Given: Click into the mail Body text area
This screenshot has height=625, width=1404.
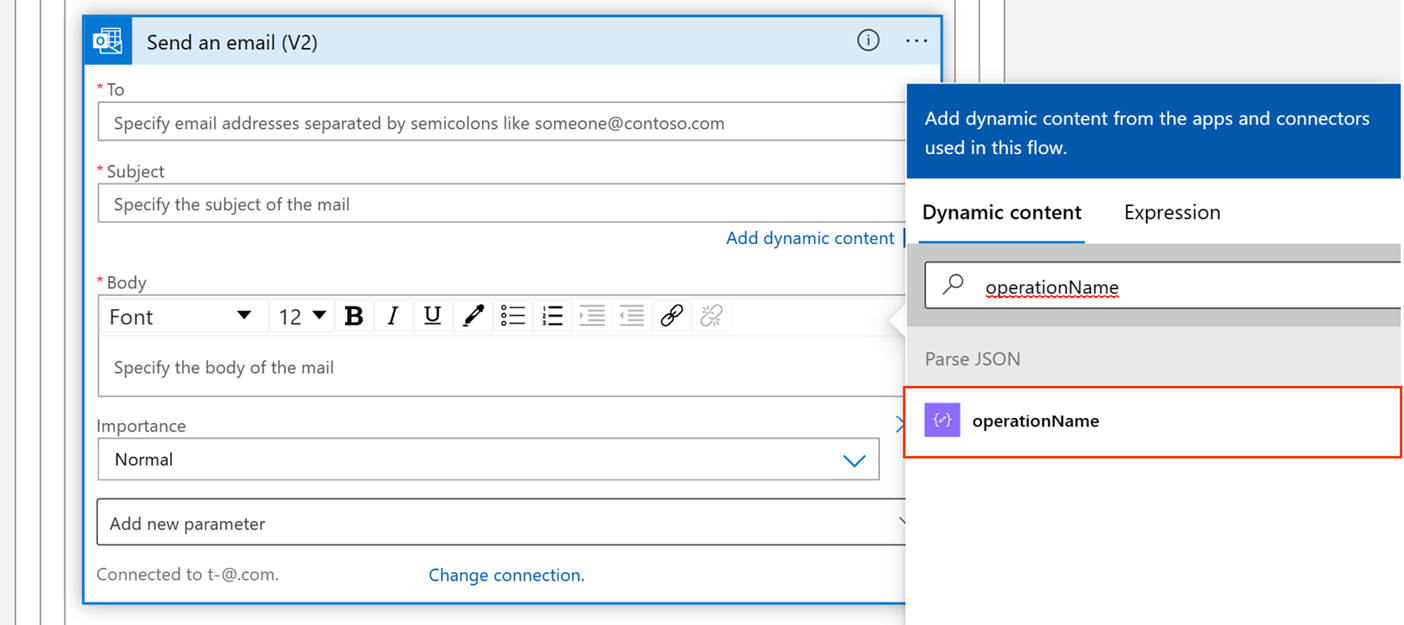Looking at the screenshot, I should point(500,367).
